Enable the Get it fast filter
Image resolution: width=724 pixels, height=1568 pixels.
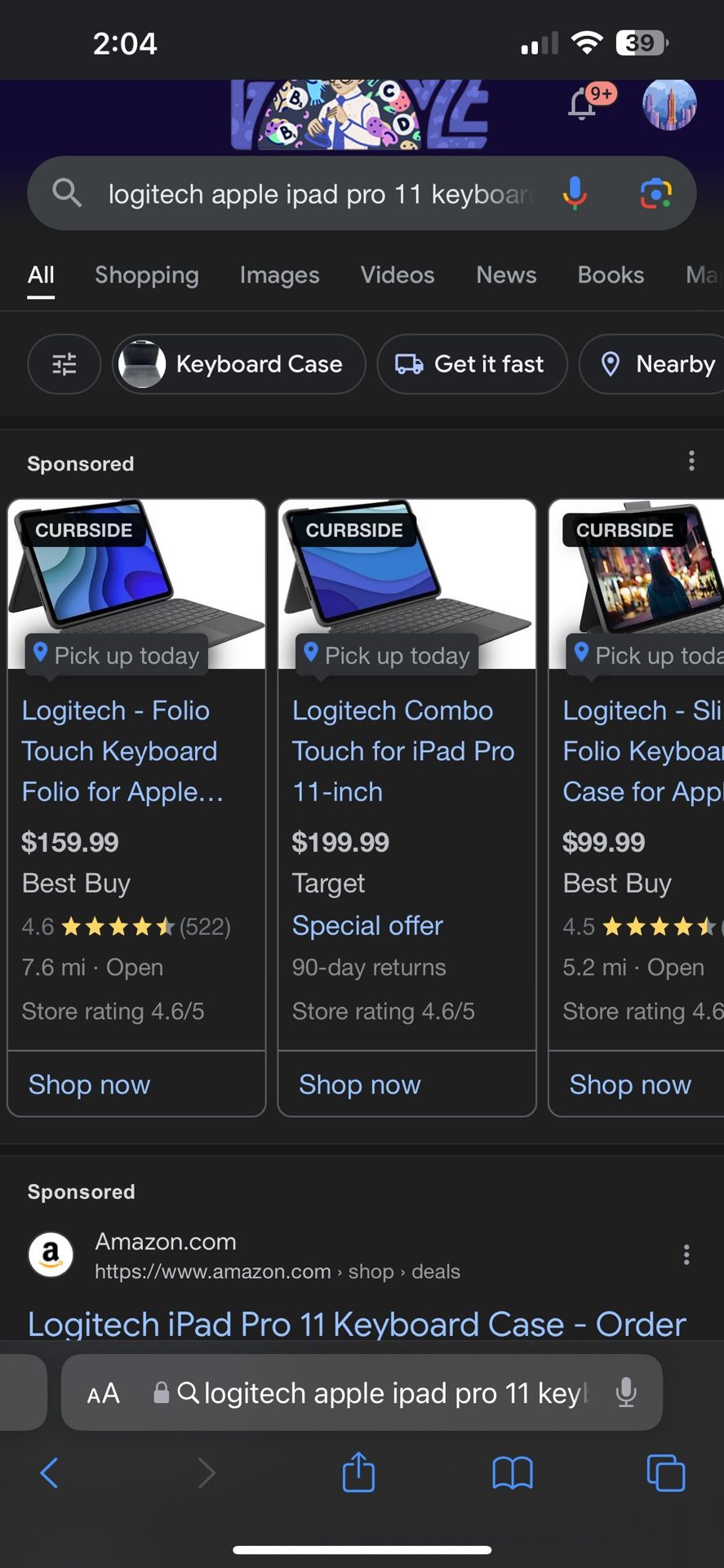click(x=472, y=364)
